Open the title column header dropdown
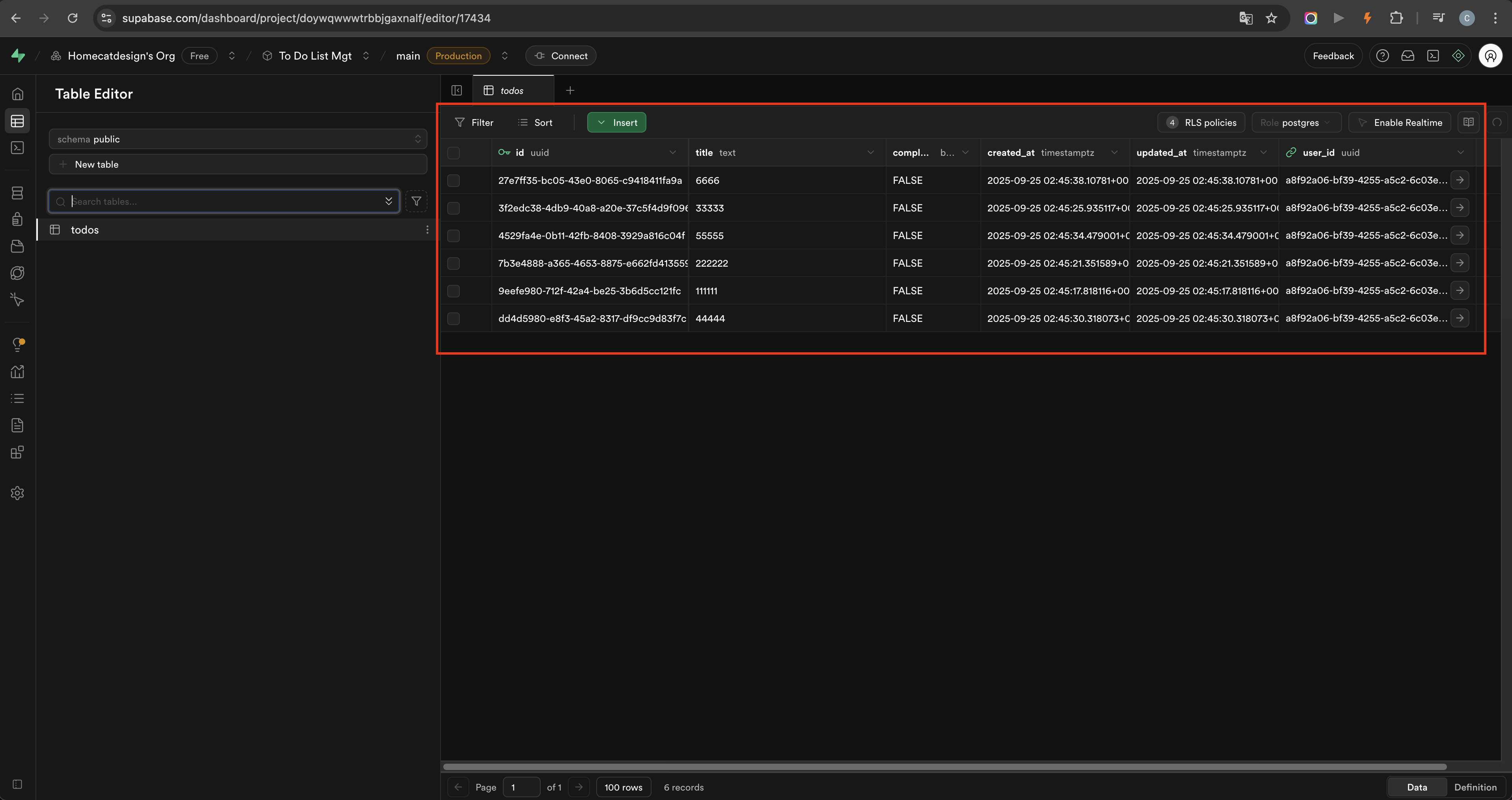Screen dimensions: 1512x800 tap(870, 153)
